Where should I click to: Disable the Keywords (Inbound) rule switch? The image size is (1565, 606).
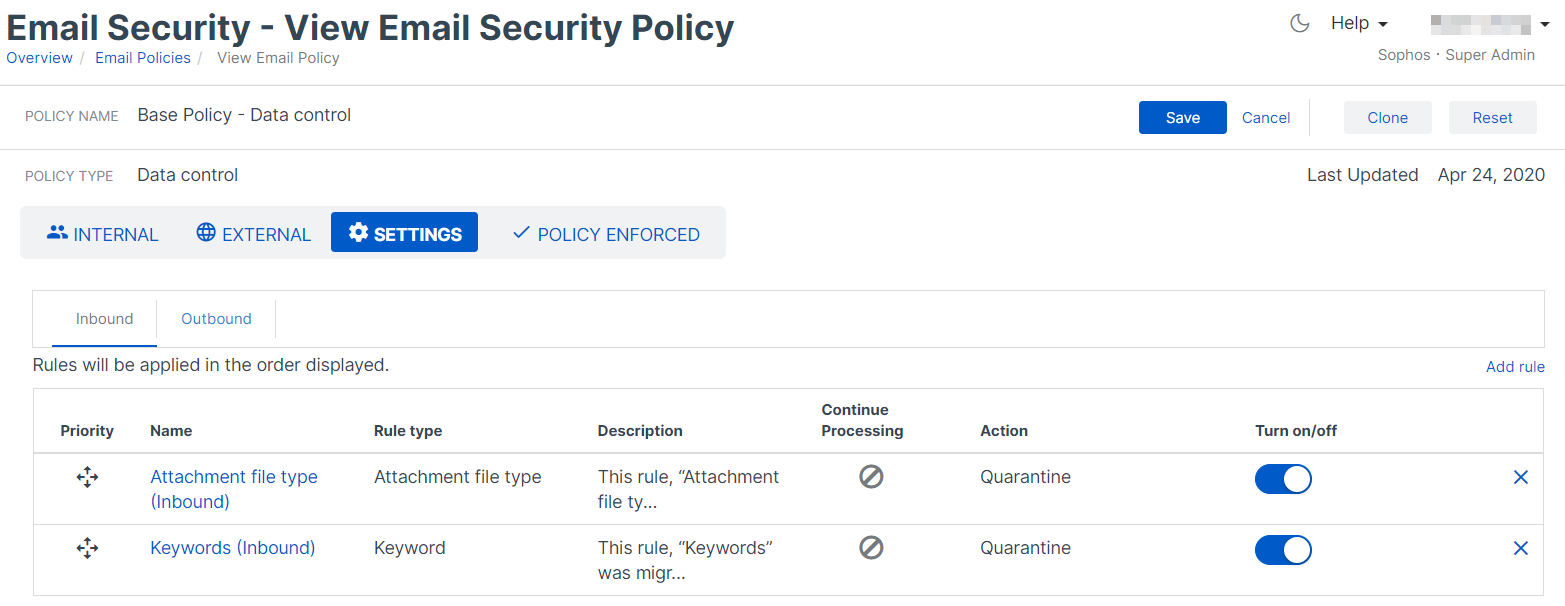1283,550
